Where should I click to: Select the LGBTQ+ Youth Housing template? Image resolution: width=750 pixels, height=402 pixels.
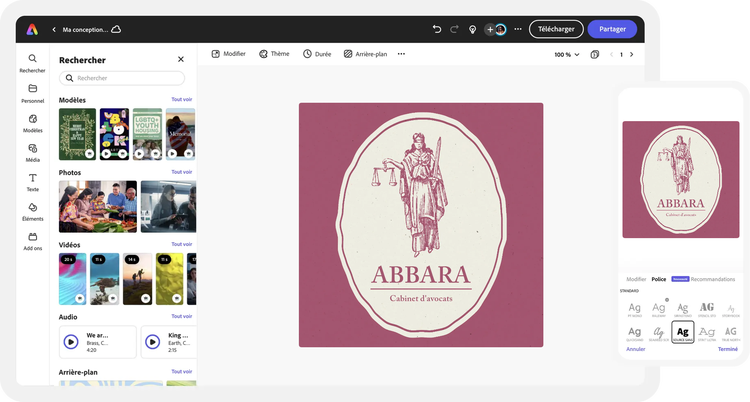click(x=147, y=134)
